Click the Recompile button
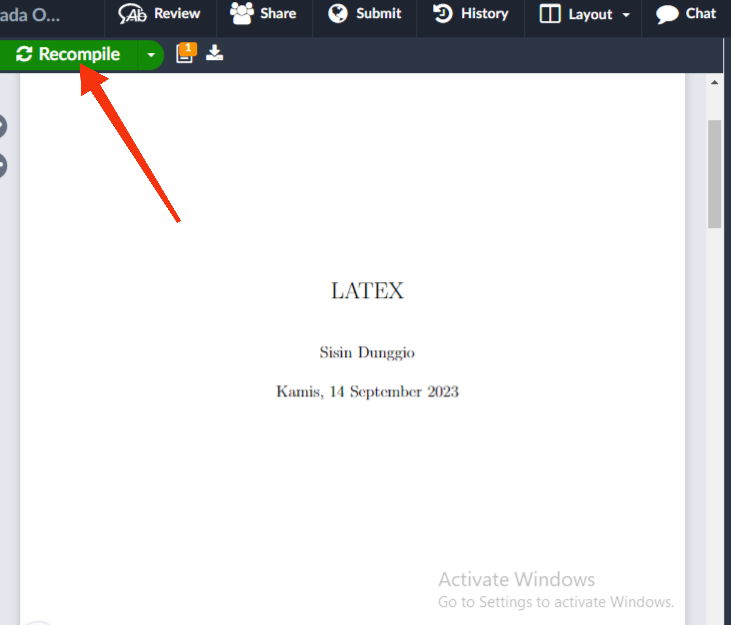The width and height of the screenshot is (731, 625). (68, 55)
